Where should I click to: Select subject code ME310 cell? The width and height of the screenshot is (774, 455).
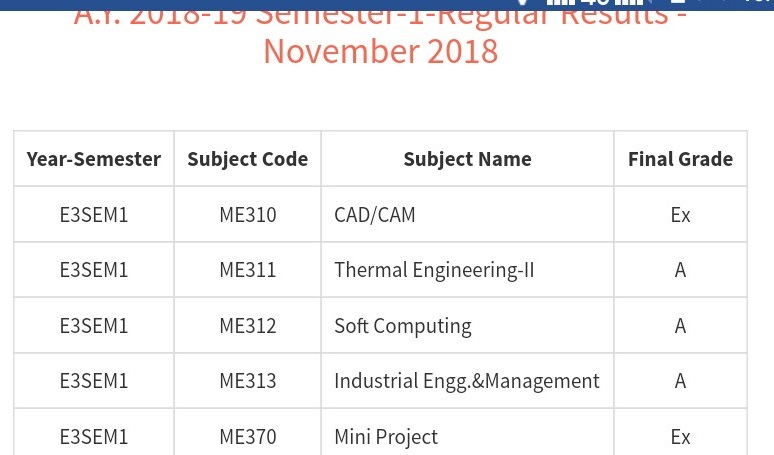click(x=248, y=215)
